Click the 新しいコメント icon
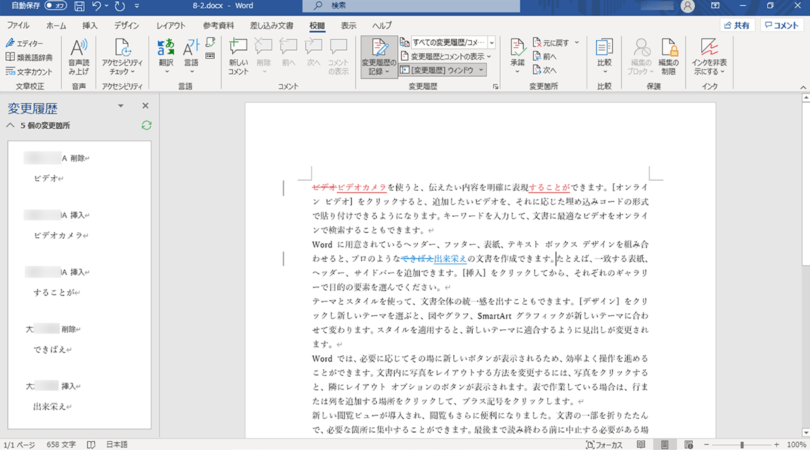This screenshot has width=810, height=450. tap(238, 56)
